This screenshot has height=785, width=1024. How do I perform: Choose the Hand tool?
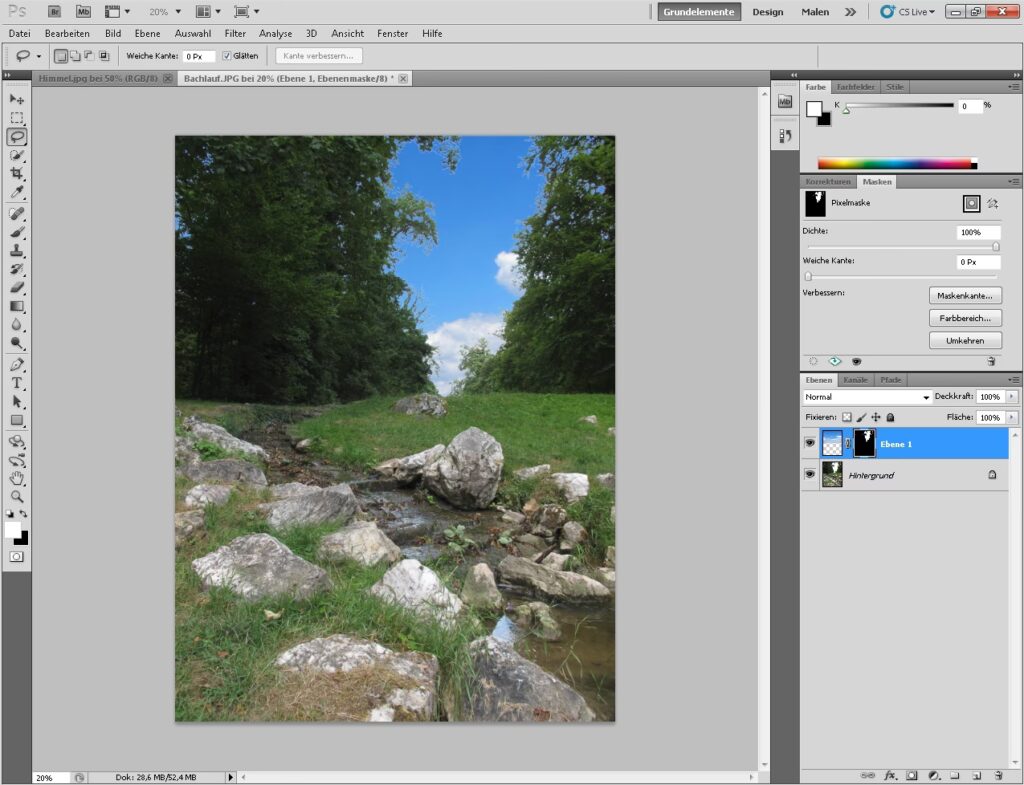coord(17,478)
